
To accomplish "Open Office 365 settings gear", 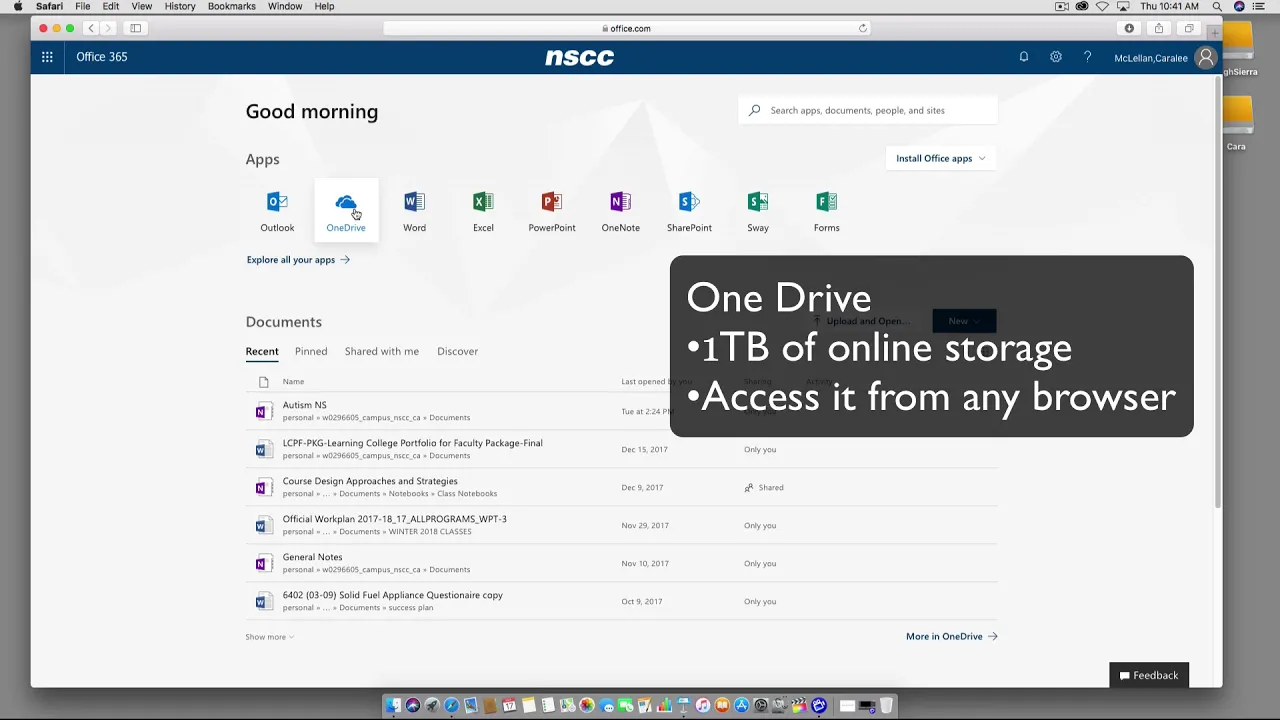I will [1055, 57].
